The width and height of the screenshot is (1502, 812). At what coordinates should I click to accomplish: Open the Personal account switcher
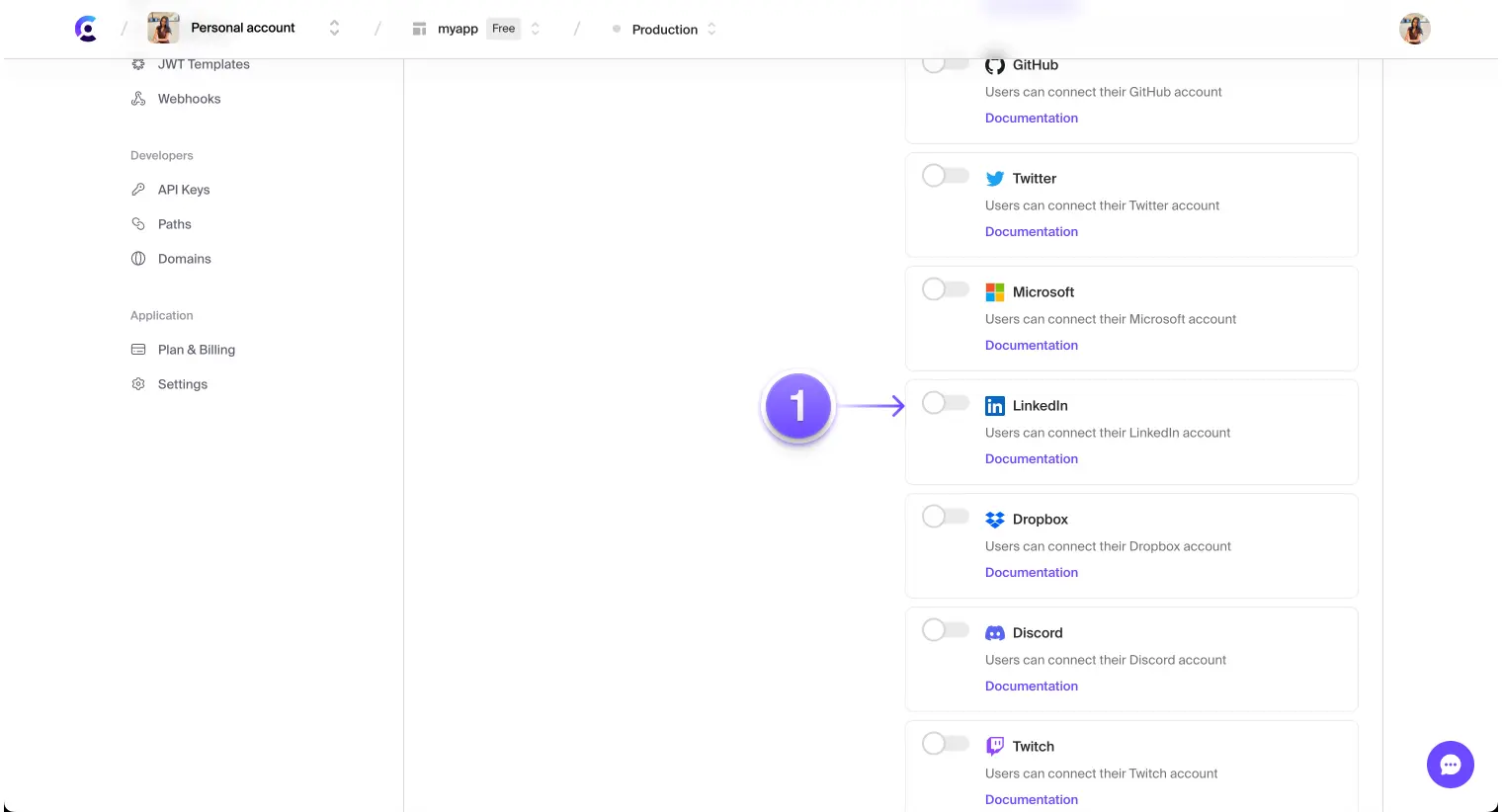point(334,28)
